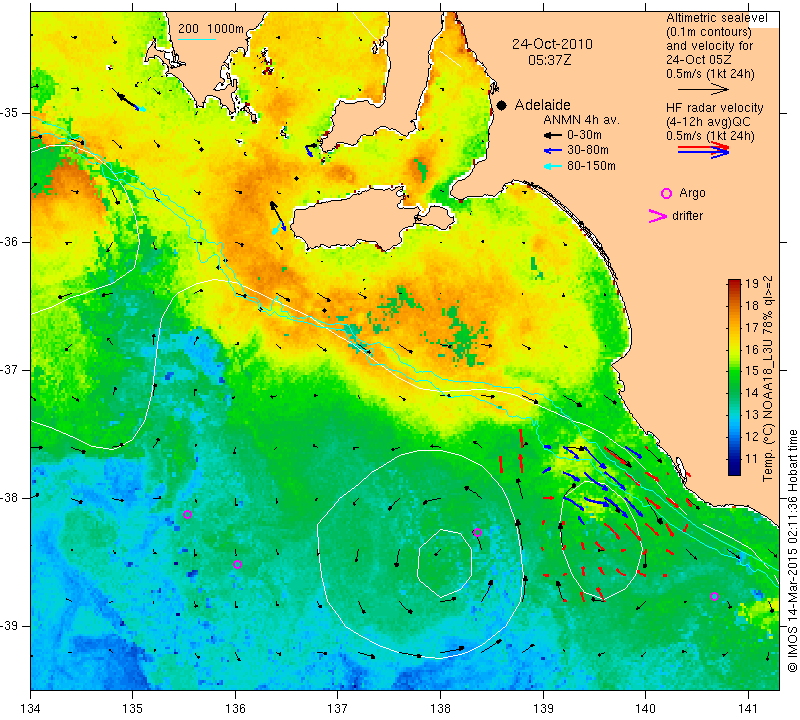This screenshot has width=800, height=720.
Task: Click the magenta Argo circle in the legend
Action: 666,193
